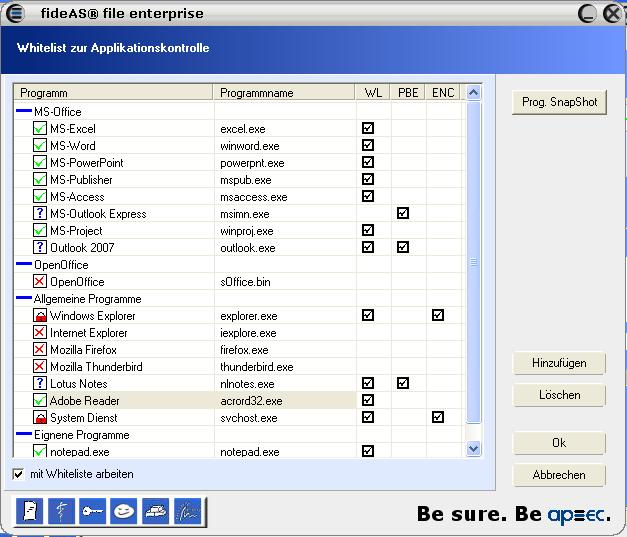Click red lock icon for System Dienst
627x537 pixels.
pos(40,417)
